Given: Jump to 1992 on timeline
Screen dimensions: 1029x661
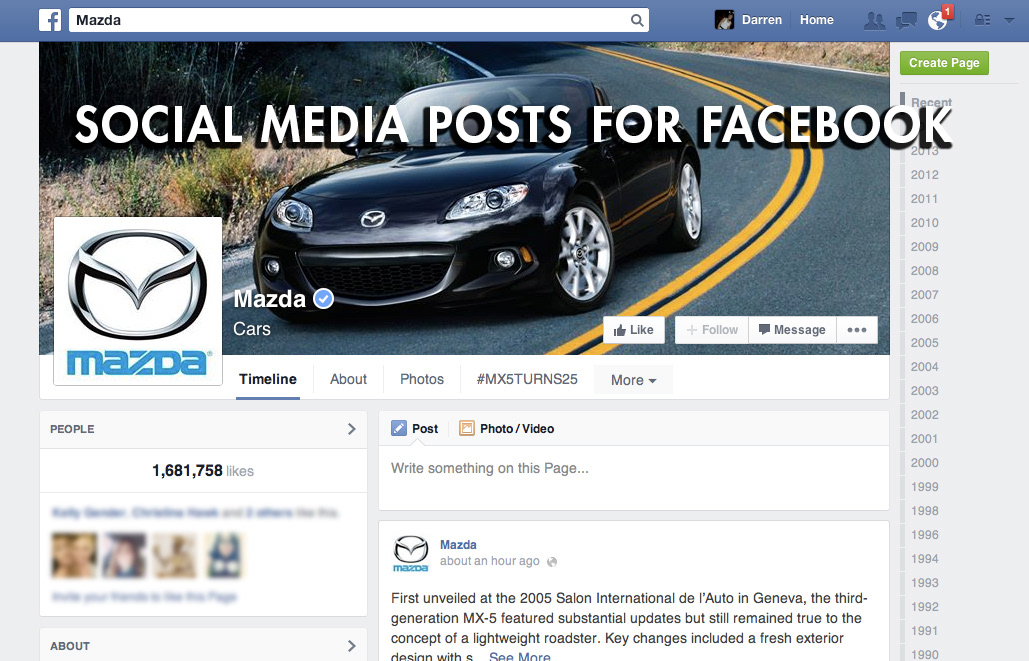Looking at the screenshot, I should click(925, 607).
